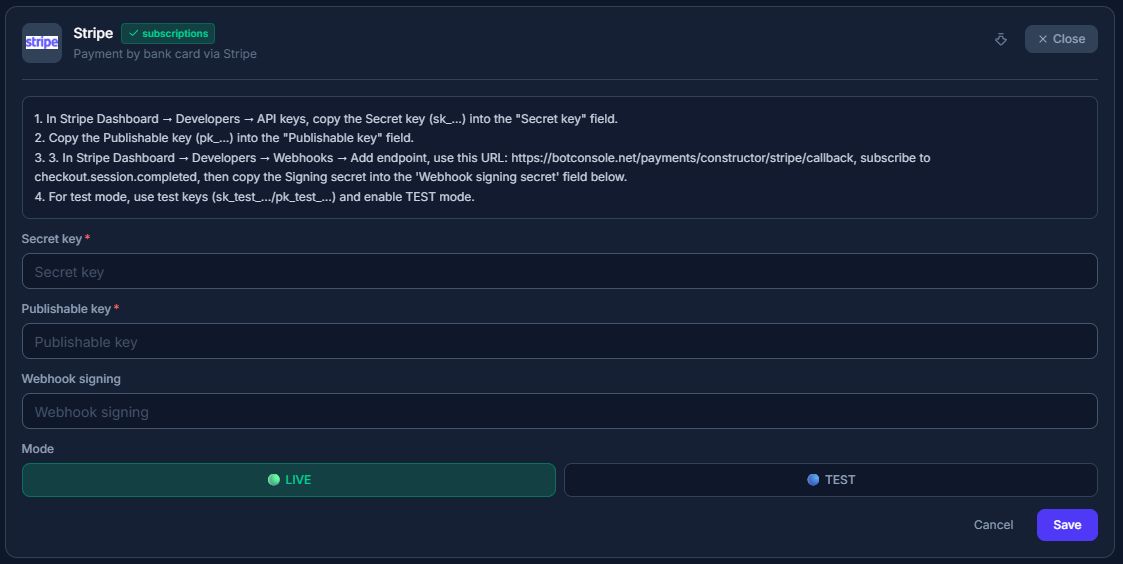Select LIVE mode
Screen dimensions: 1123x564
(289, 480)
